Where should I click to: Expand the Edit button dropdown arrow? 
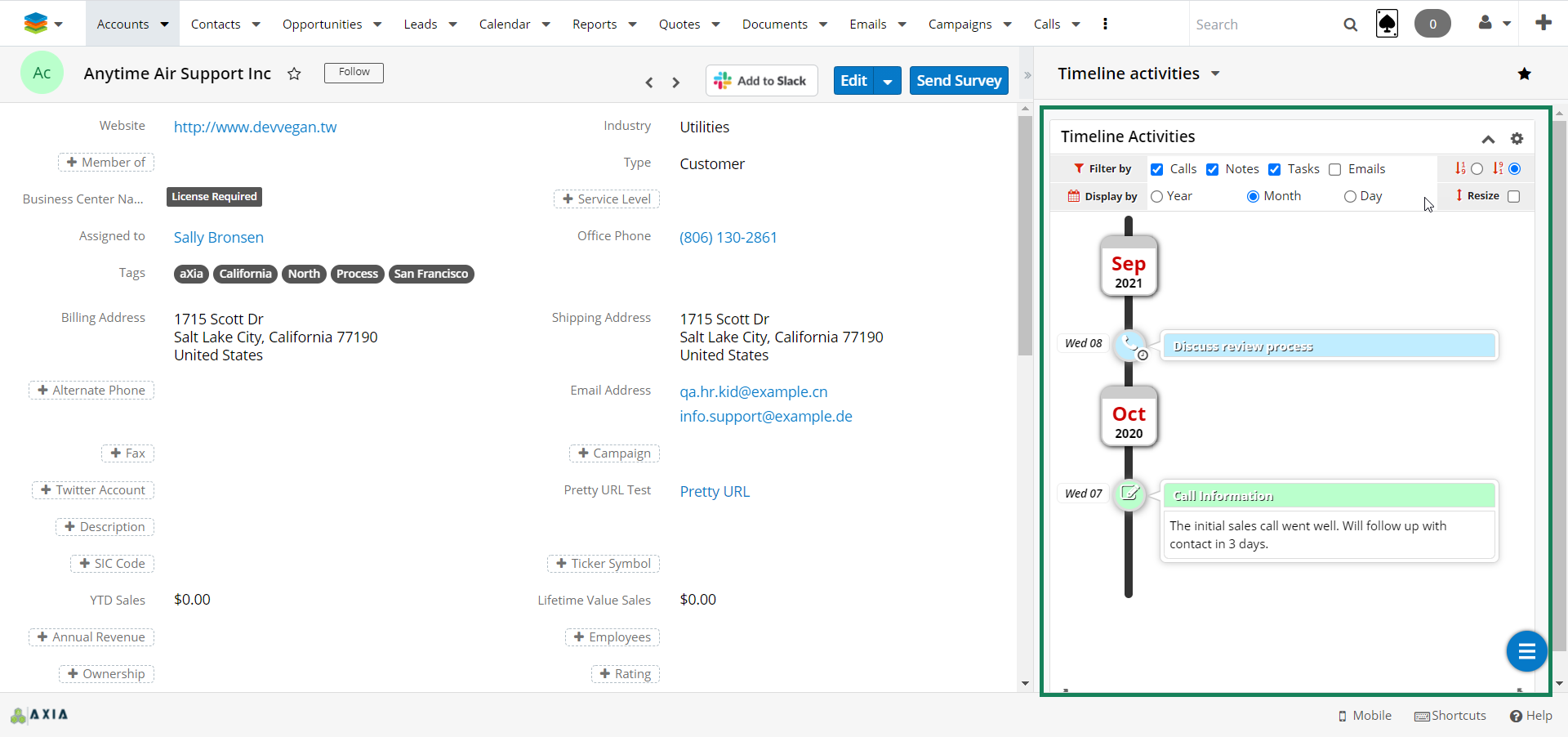click(x=888, y=81)
